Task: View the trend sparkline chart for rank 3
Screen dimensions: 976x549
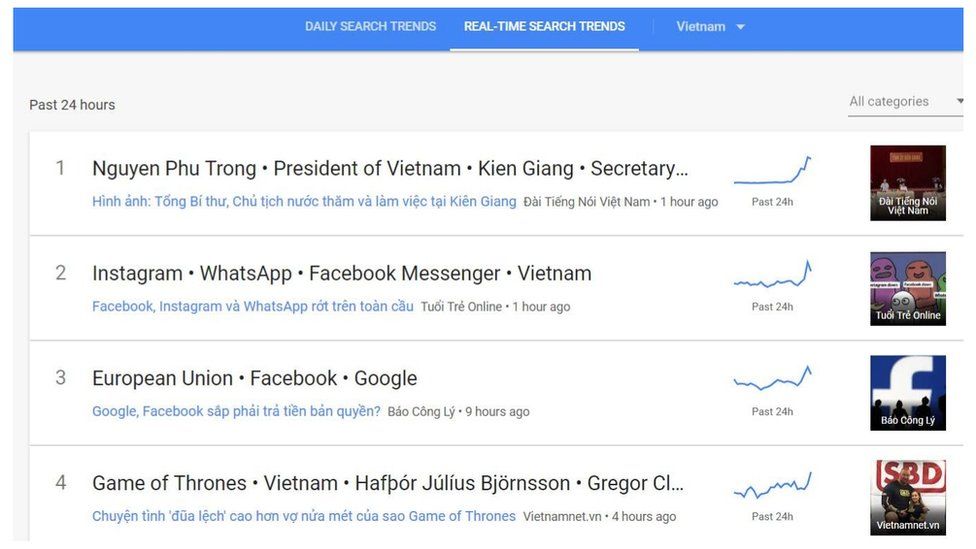Action: 772,381
